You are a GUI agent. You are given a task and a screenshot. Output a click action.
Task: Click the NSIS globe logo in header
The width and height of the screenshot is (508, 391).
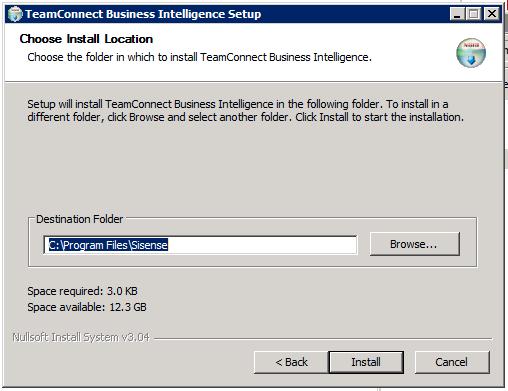(471, 53)
